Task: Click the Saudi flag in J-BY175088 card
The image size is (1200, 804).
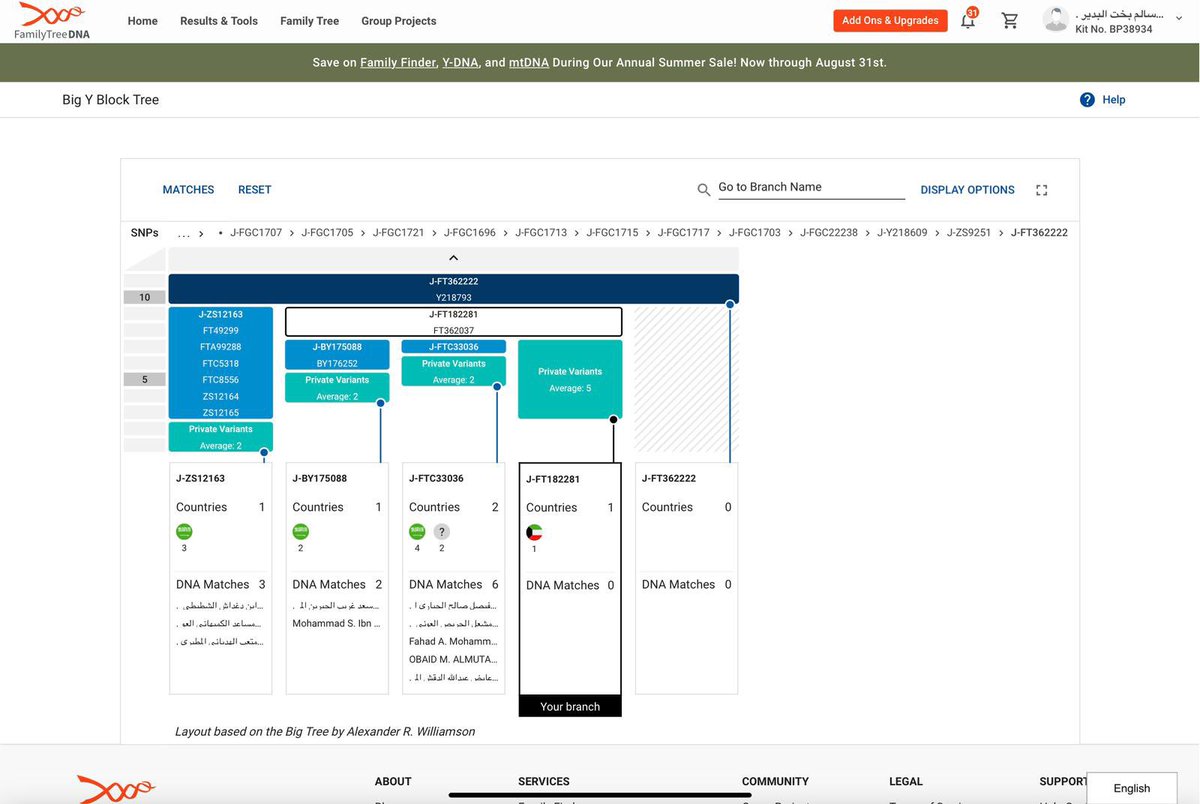Action: [x=301, y=532]
